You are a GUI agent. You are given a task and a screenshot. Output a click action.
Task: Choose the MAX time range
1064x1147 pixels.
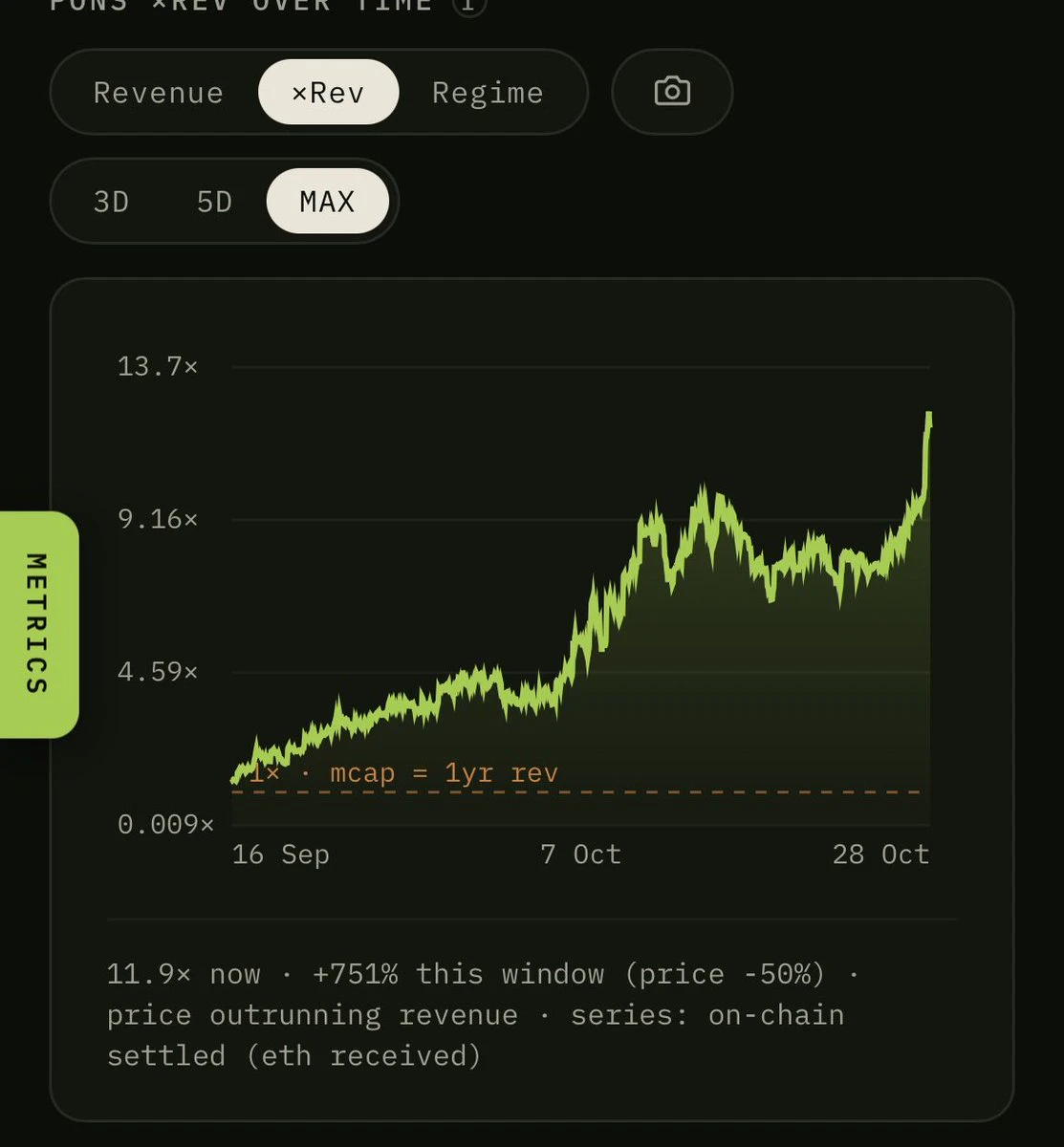(x=328, y=201)
